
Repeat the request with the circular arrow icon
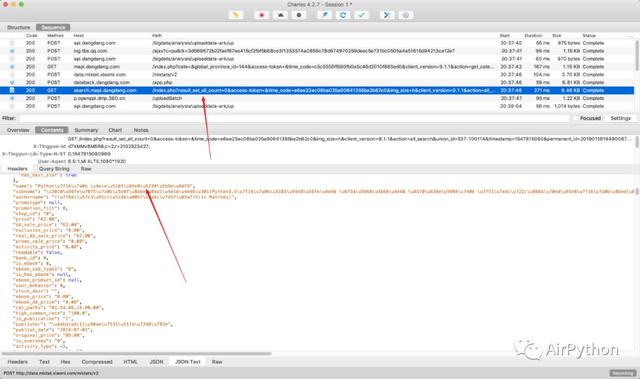point(343,15)
